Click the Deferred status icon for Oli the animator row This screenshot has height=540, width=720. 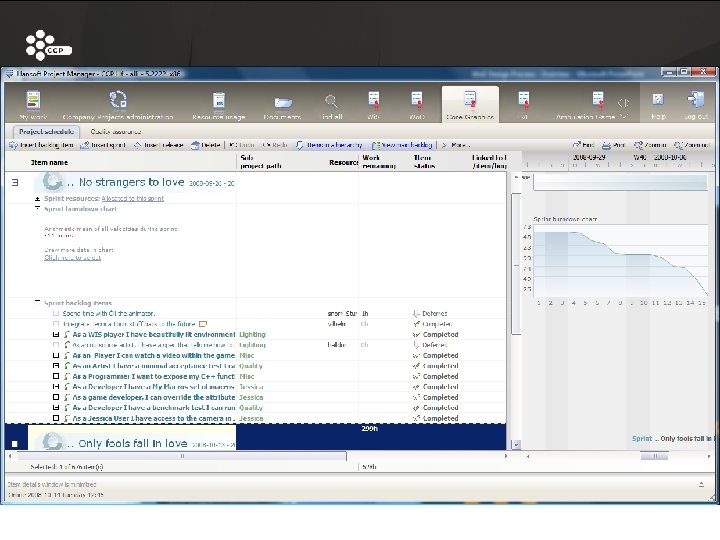[416, 314]
